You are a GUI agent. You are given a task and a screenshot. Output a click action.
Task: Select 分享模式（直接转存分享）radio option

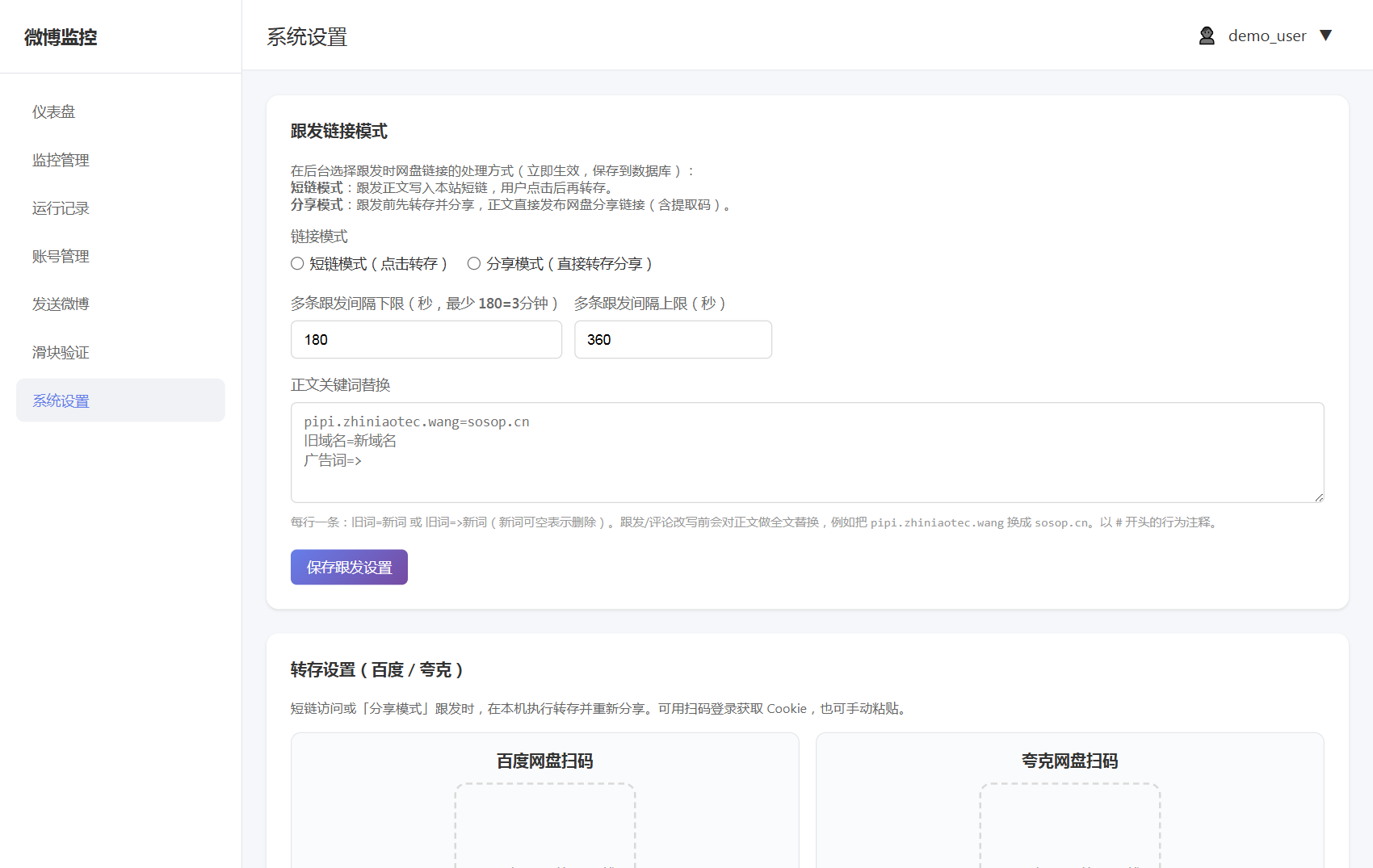pos(474,263)
